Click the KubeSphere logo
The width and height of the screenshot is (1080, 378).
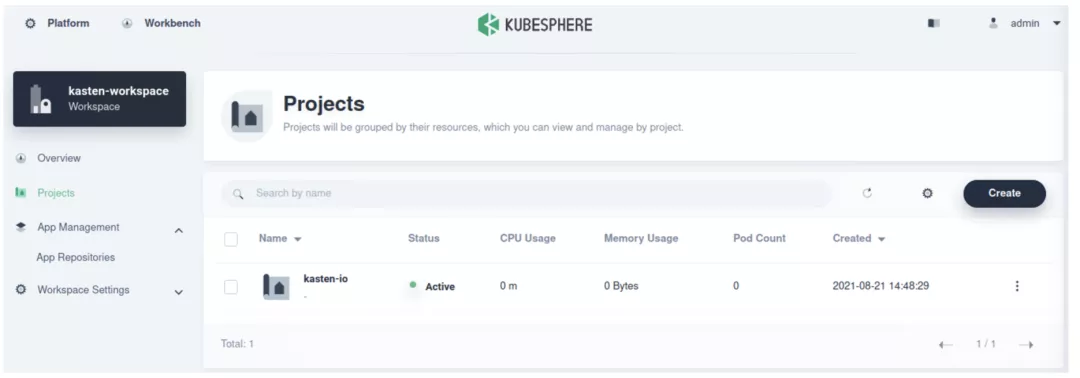click(534, 25)
